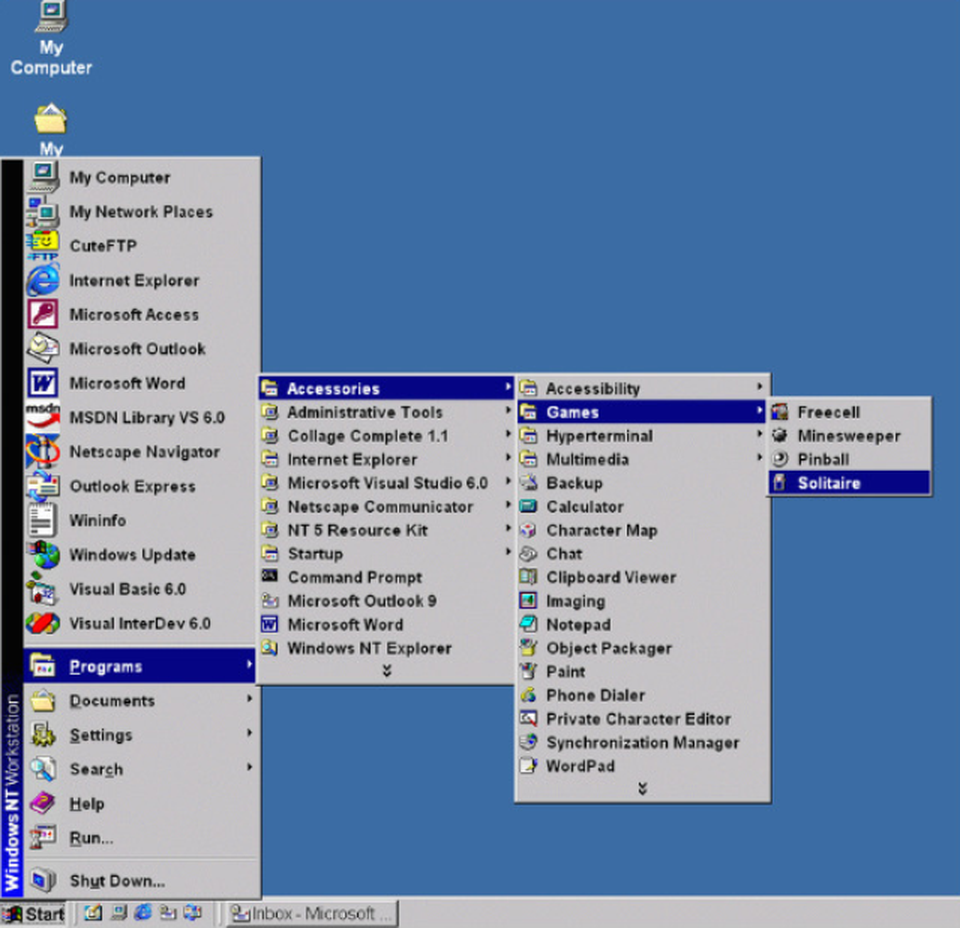The image size is (960, 928).
Task: Expand the Hyperterminal submenu arrow
Action: [759, 434]
